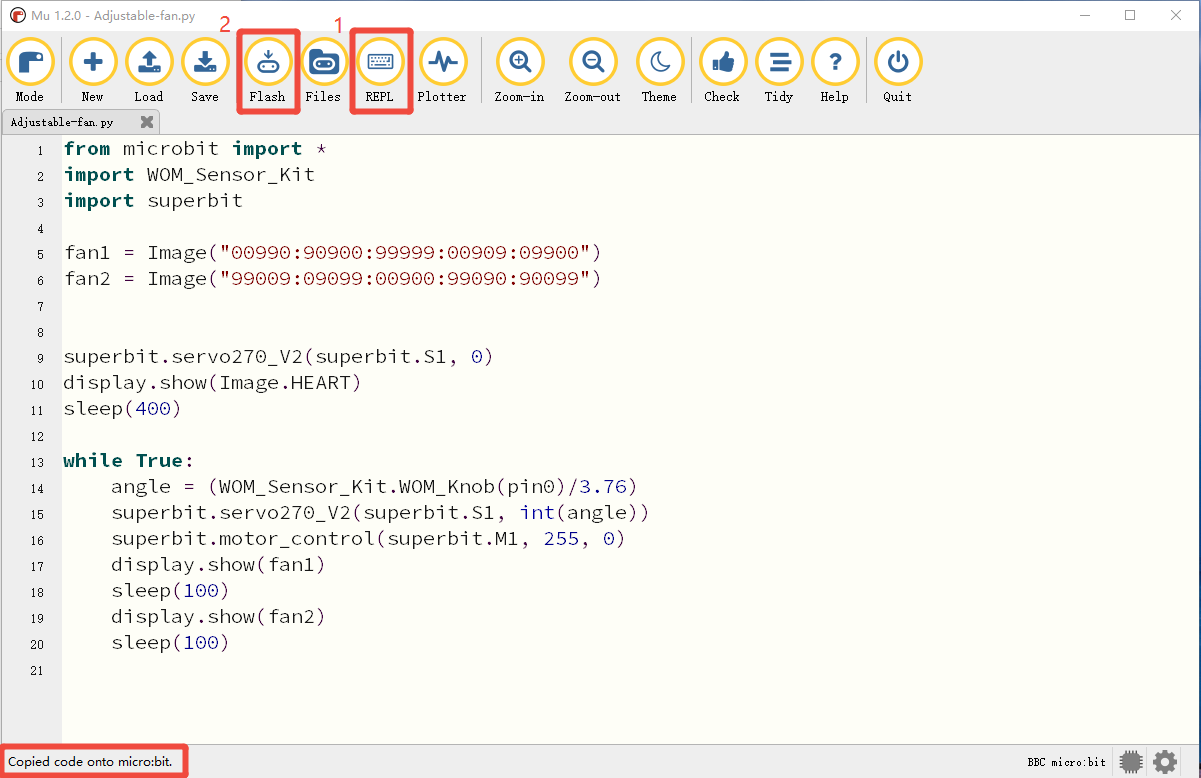1201x778 pixels.
Task: Click the 'display.show(fan2)' line
Action: point(218,617)
